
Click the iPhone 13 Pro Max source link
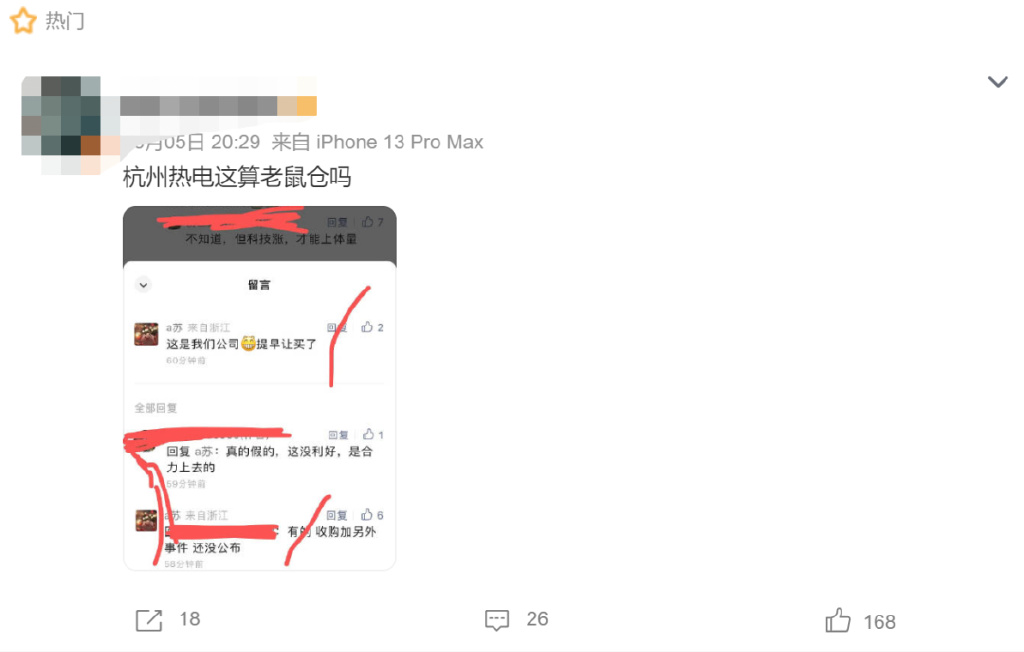(400, 142)
